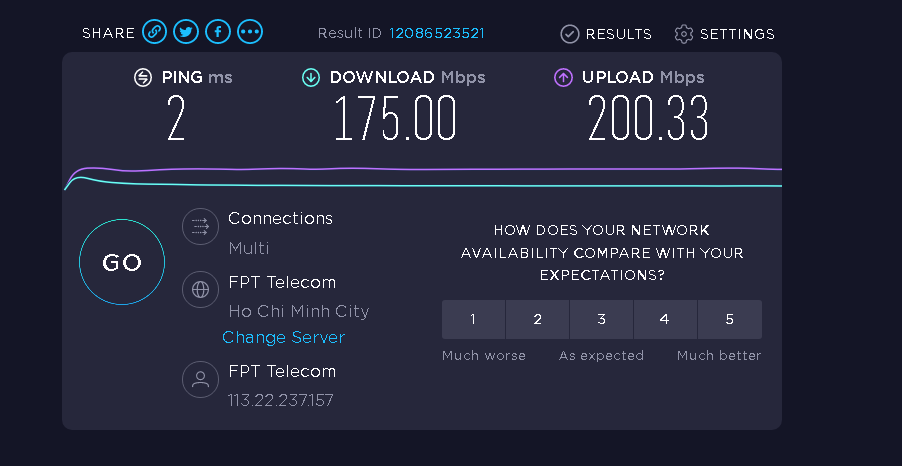Select rating 4 for network availability
The width and height of the screenshot is (902, 466).
coord(665,319)
